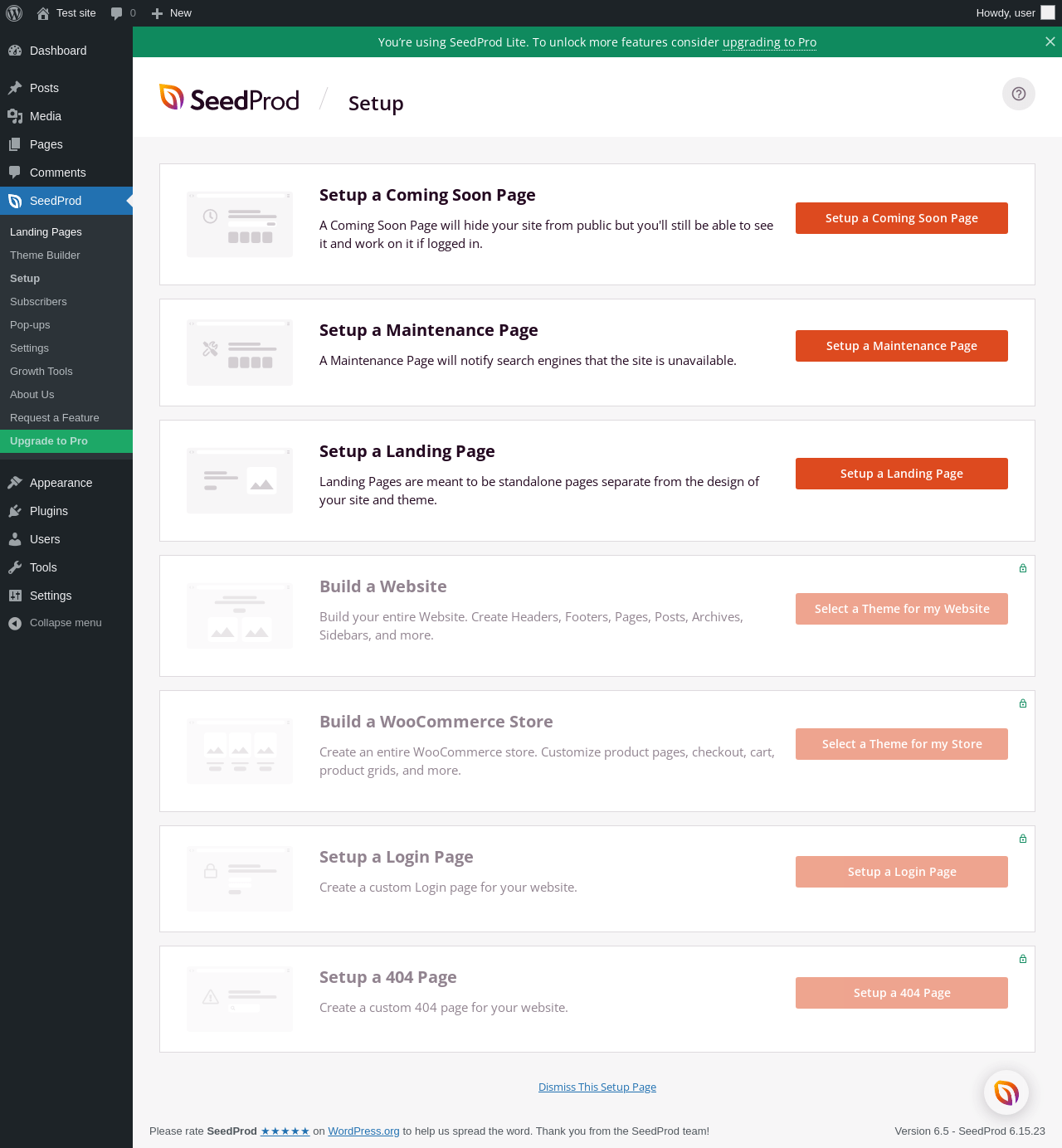1062x1148 pixels.
Task: Click the WordPress logo in admin bar
Action: click(14, 13)
